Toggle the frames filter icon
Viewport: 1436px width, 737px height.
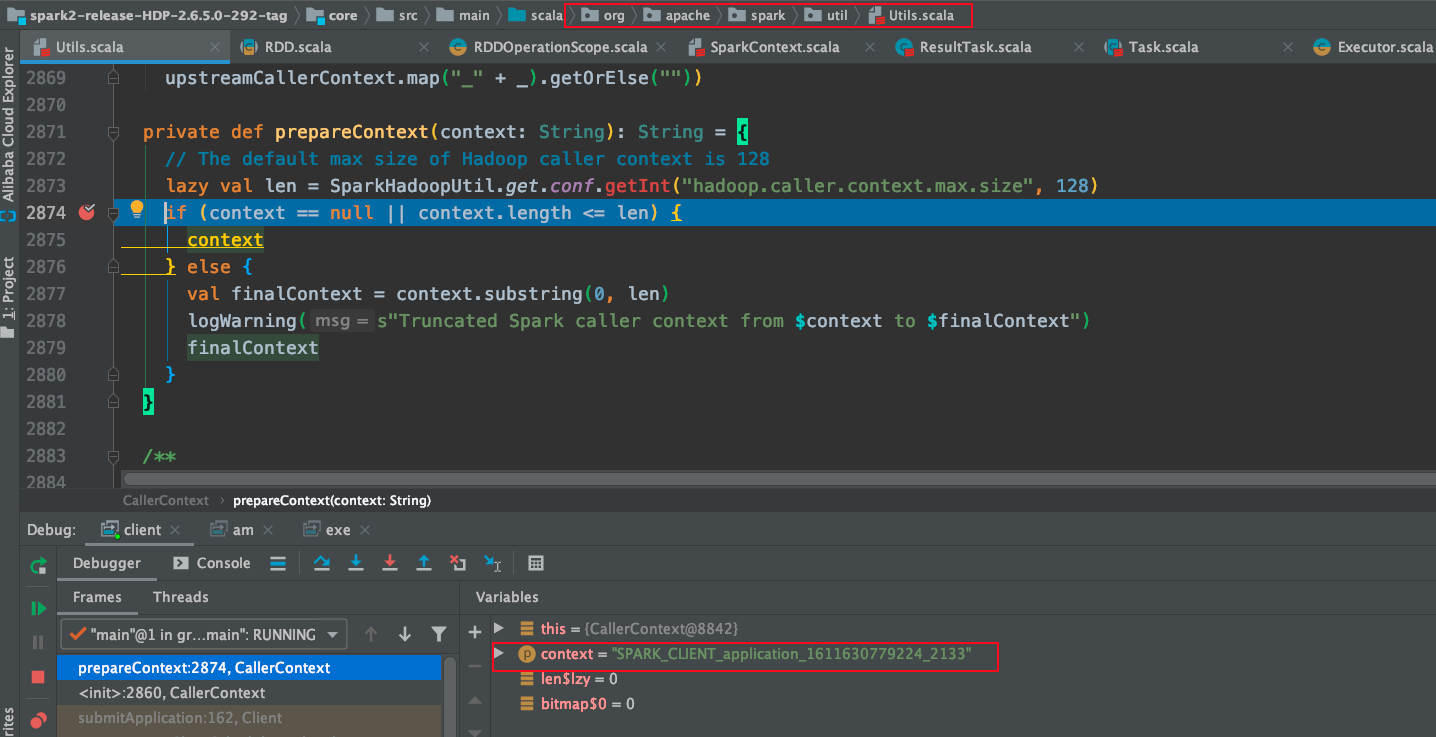point(439,633)
